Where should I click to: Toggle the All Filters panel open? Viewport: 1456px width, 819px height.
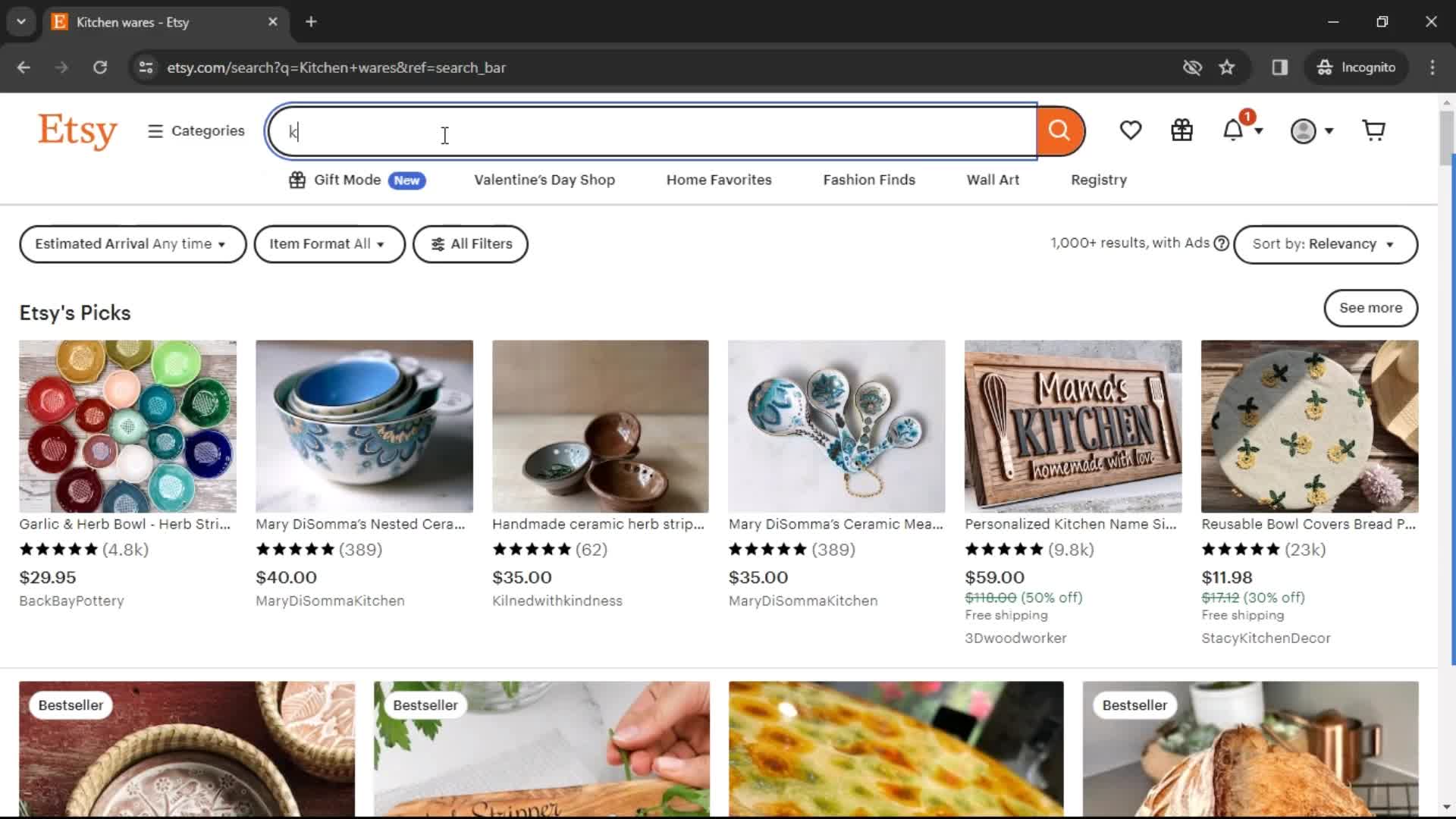pos(471,244)
